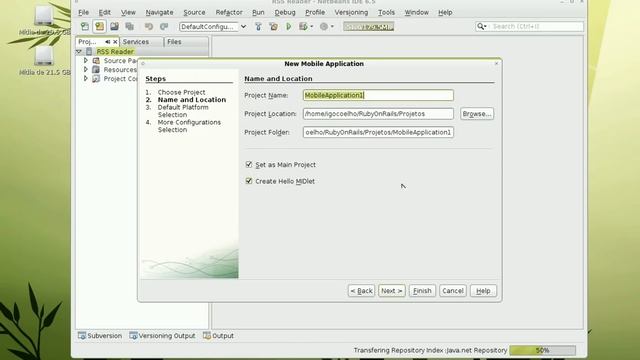Open the Source menu
The width and height of the screenshot is (640, 360).
pyautogui.click(x=194, y=12)
